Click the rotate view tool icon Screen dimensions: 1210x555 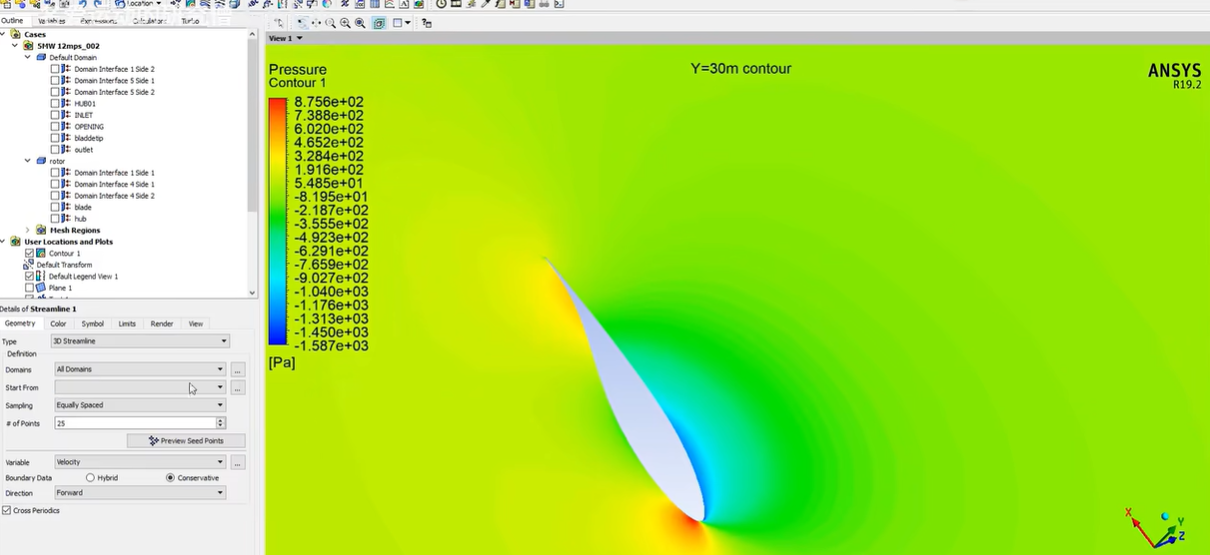(302, 23)
